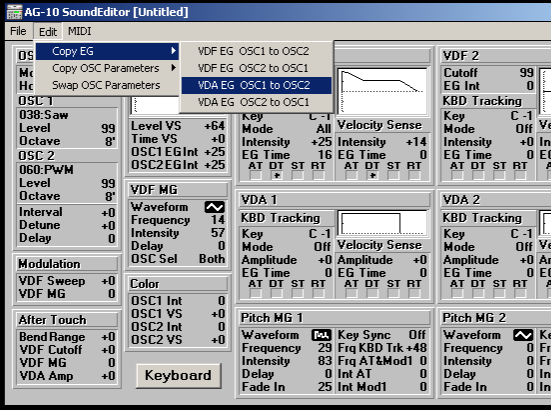Click Pitch MG 1 Frequency 29 value
This screenshot has height=410, width=551.
pyautogui.click(x=325, y=348)
